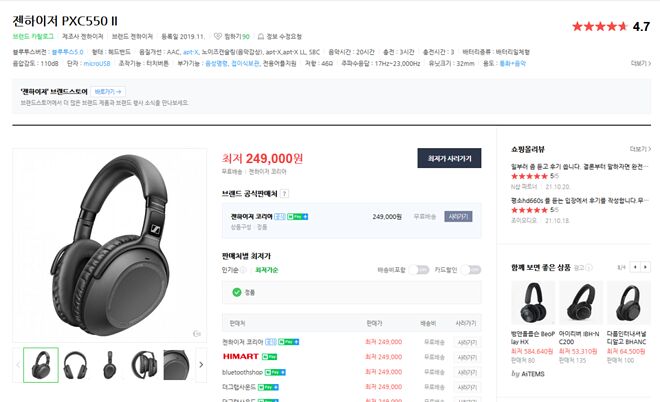
Task: Toggle the 카드할인 switch
Action: (471, 270)
